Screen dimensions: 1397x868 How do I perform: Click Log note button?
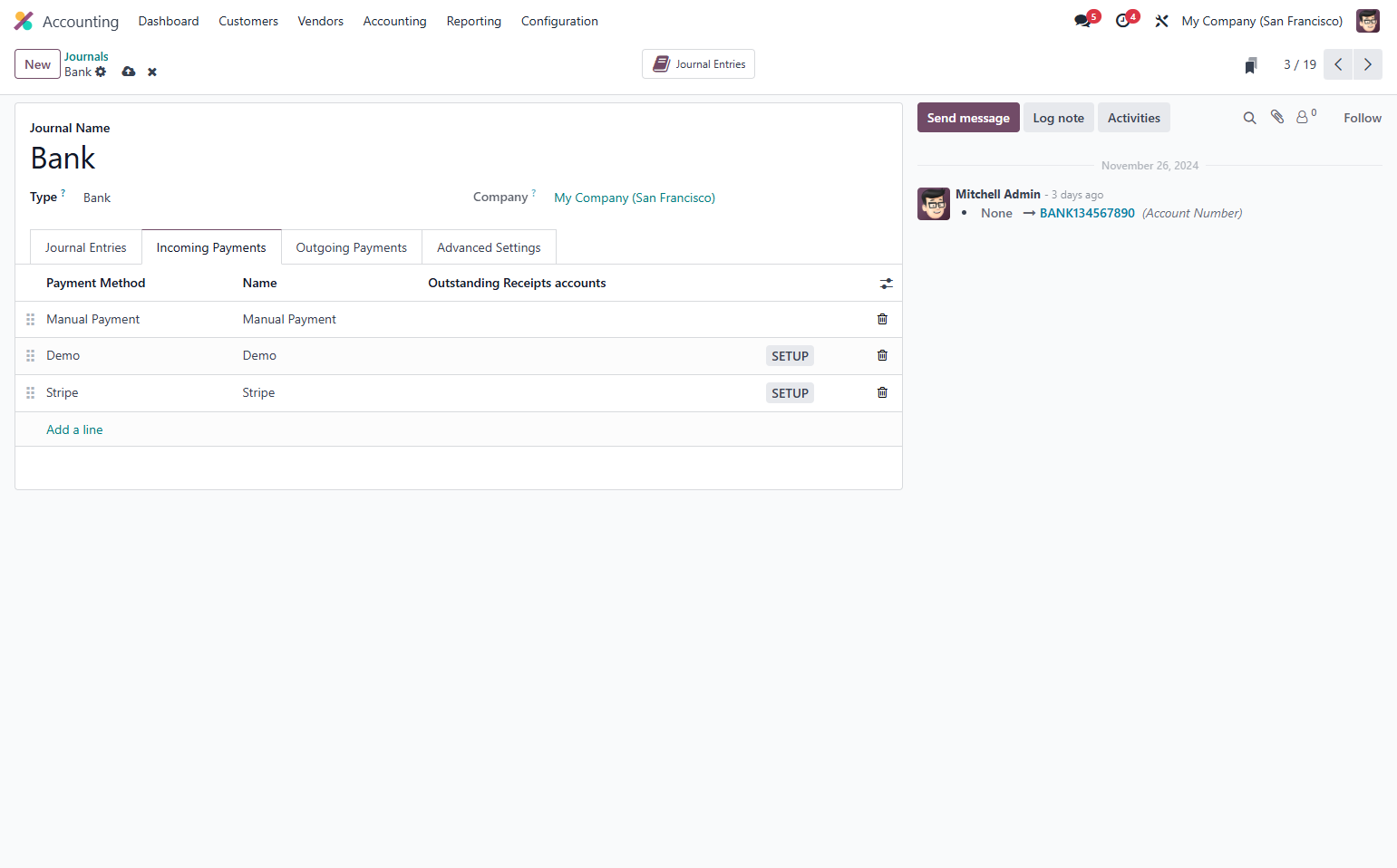pyautogui.click(x=1058, y=118)
